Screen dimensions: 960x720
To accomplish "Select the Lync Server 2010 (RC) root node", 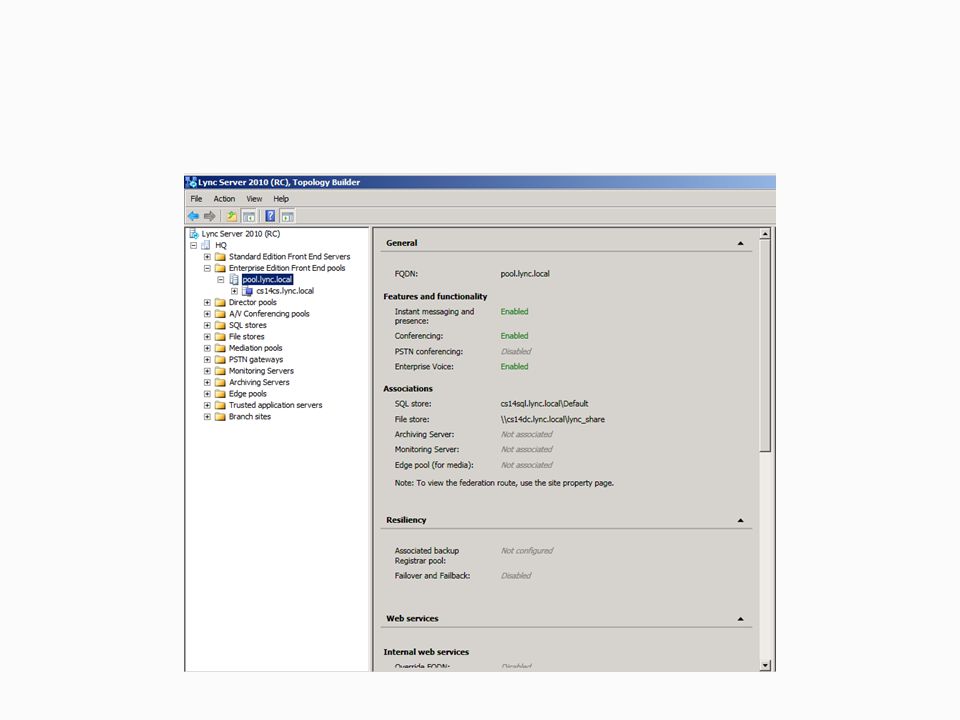I will tap(241, 234).
